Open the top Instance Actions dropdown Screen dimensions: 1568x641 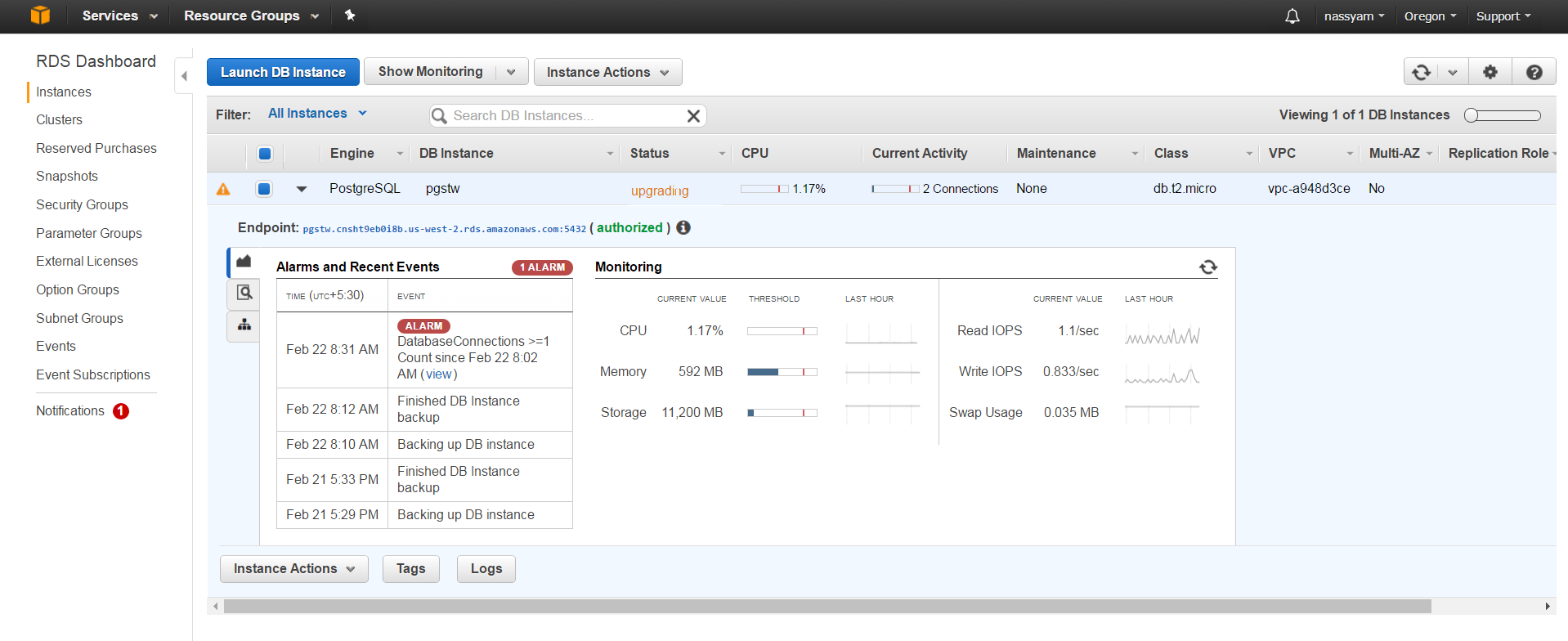607,72
